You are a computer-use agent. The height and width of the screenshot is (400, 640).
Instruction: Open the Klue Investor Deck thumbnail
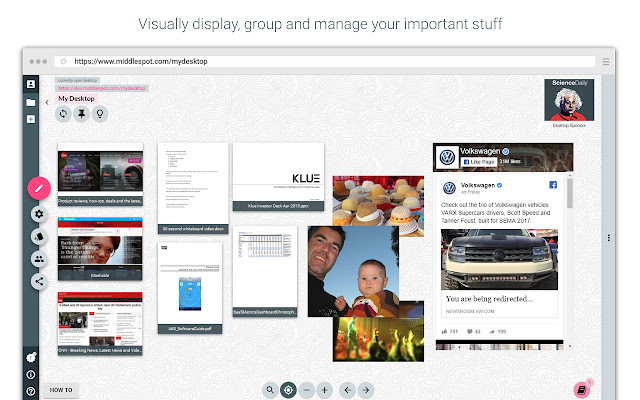278,176
